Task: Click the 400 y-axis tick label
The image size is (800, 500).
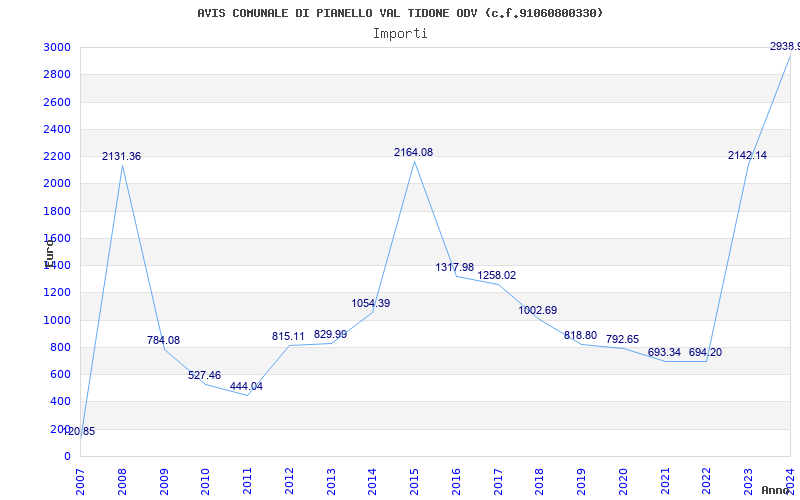Action: click(61, 402)
